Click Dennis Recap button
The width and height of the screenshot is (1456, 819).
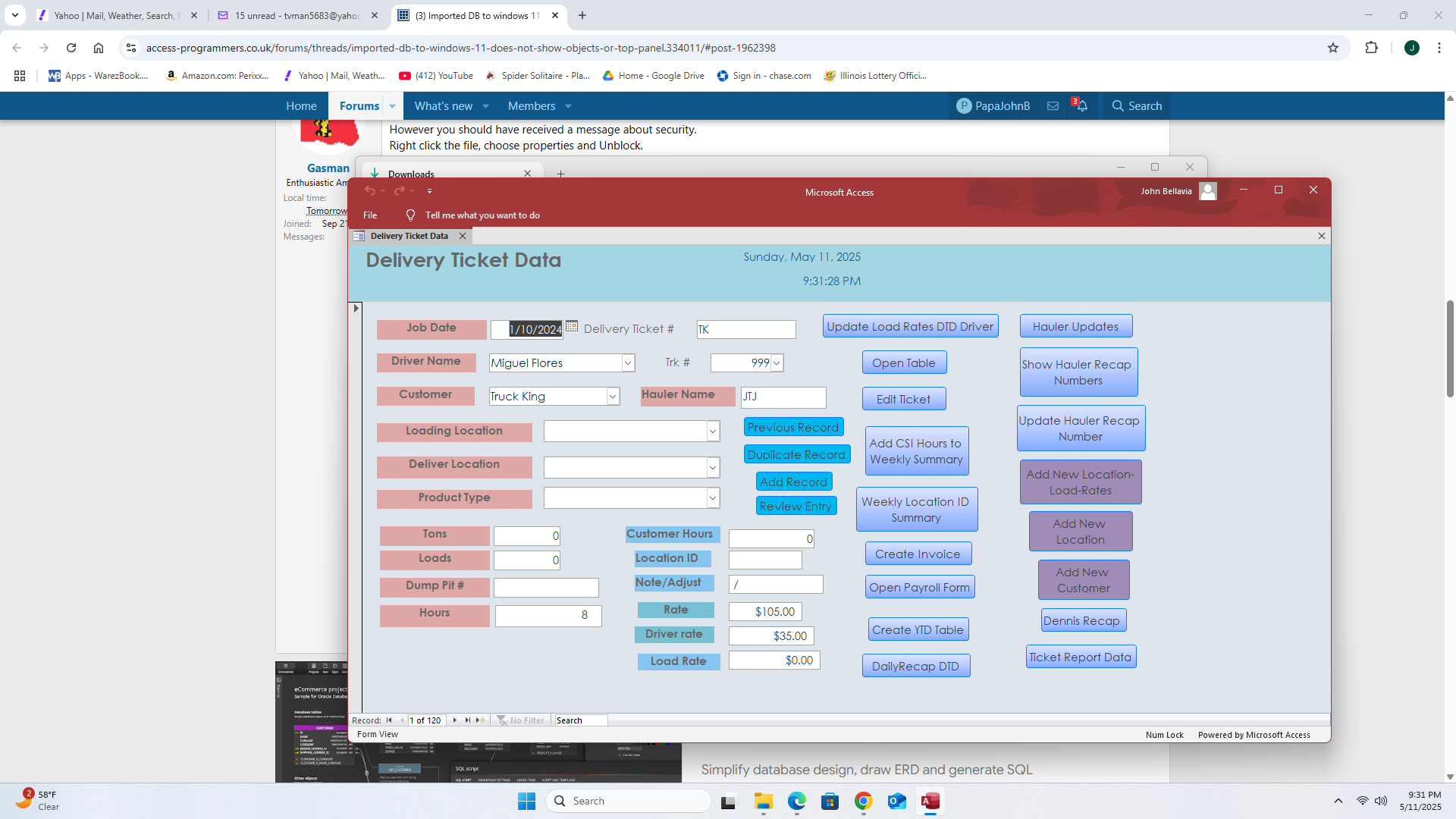[1083, 620]
